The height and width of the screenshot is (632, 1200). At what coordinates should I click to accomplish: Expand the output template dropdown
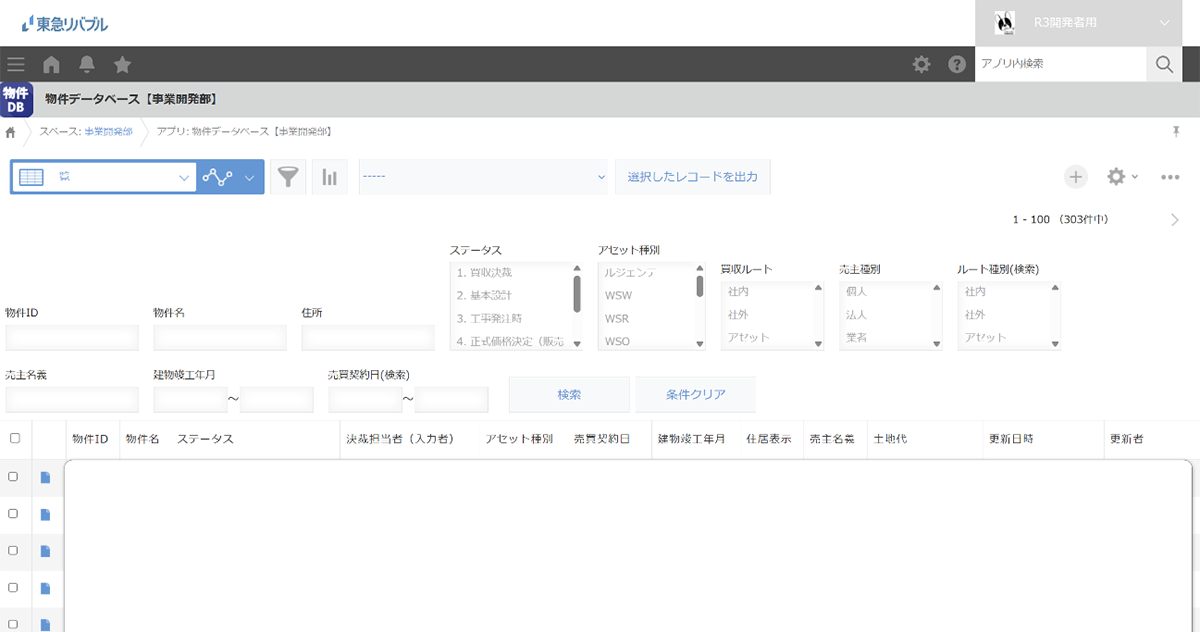pyautogui.click(x=484, y=177)
